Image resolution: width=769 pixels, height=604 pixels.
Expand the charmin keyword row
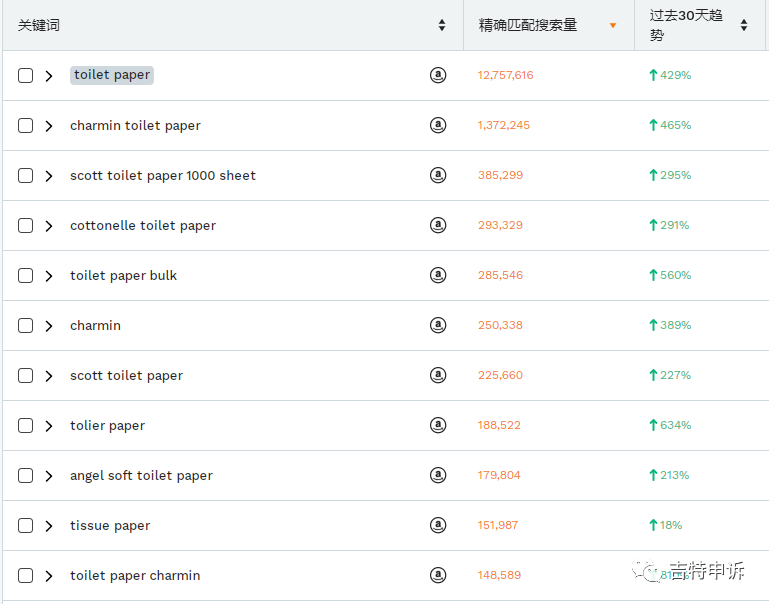49,326
